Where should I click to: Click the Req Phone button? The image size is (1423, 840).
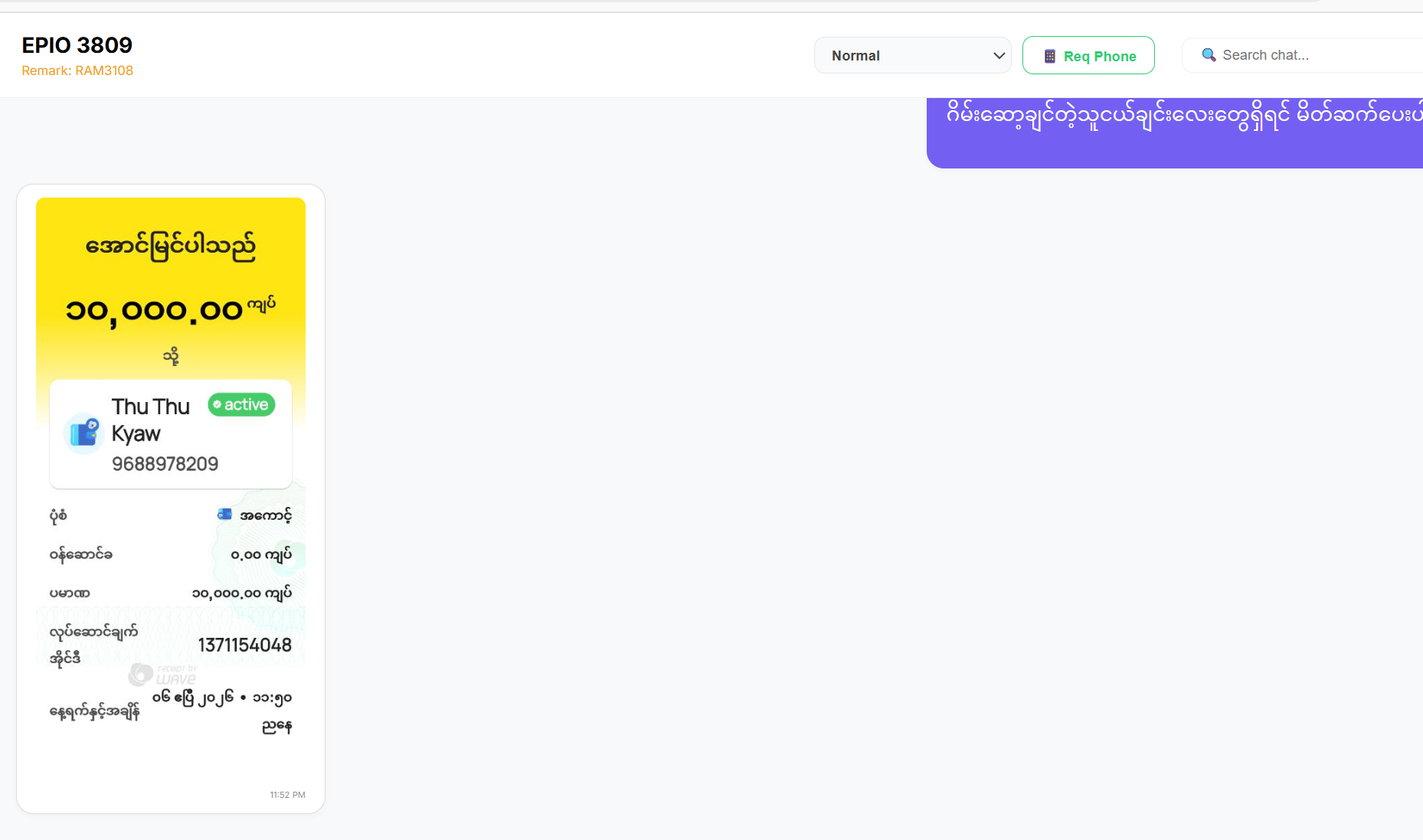tap(1088, 56)
